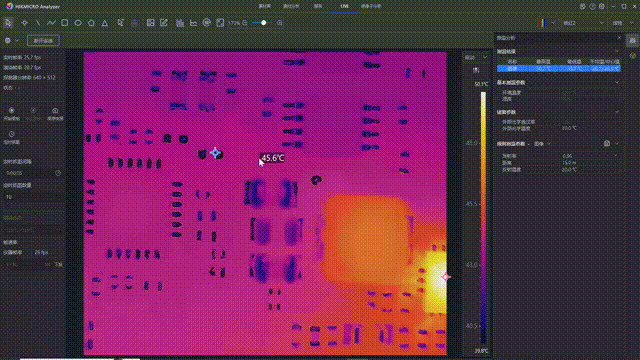Click the start recording icon in left panel

click(x=11, y=111)
